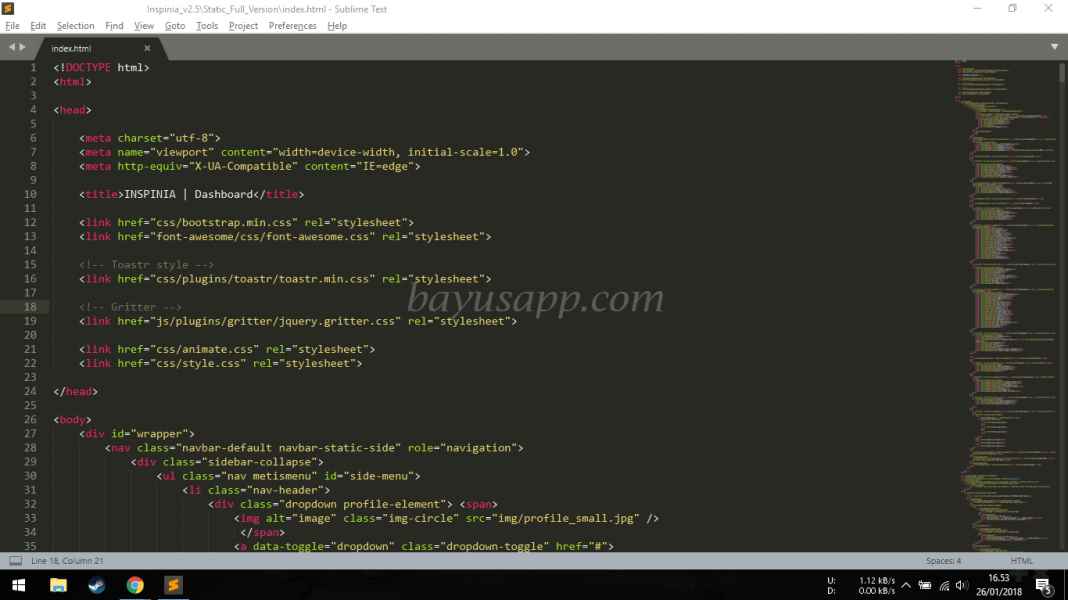Open Windows Start menu
The height and width of the screenshot is (600, 1068).
(x=19, y=585)
